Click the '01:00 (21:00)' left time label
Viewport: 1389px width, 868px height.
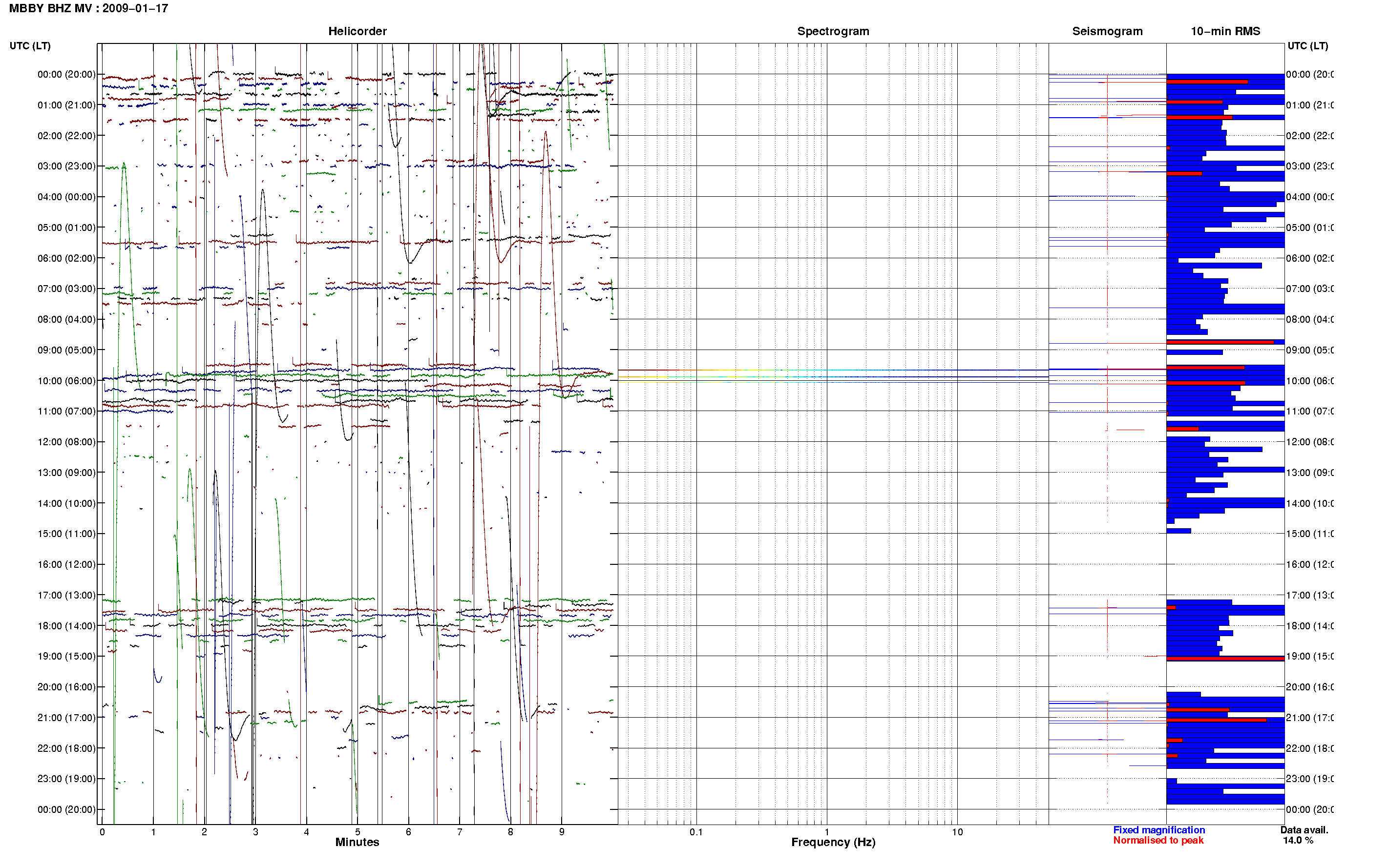pos(66,105)
